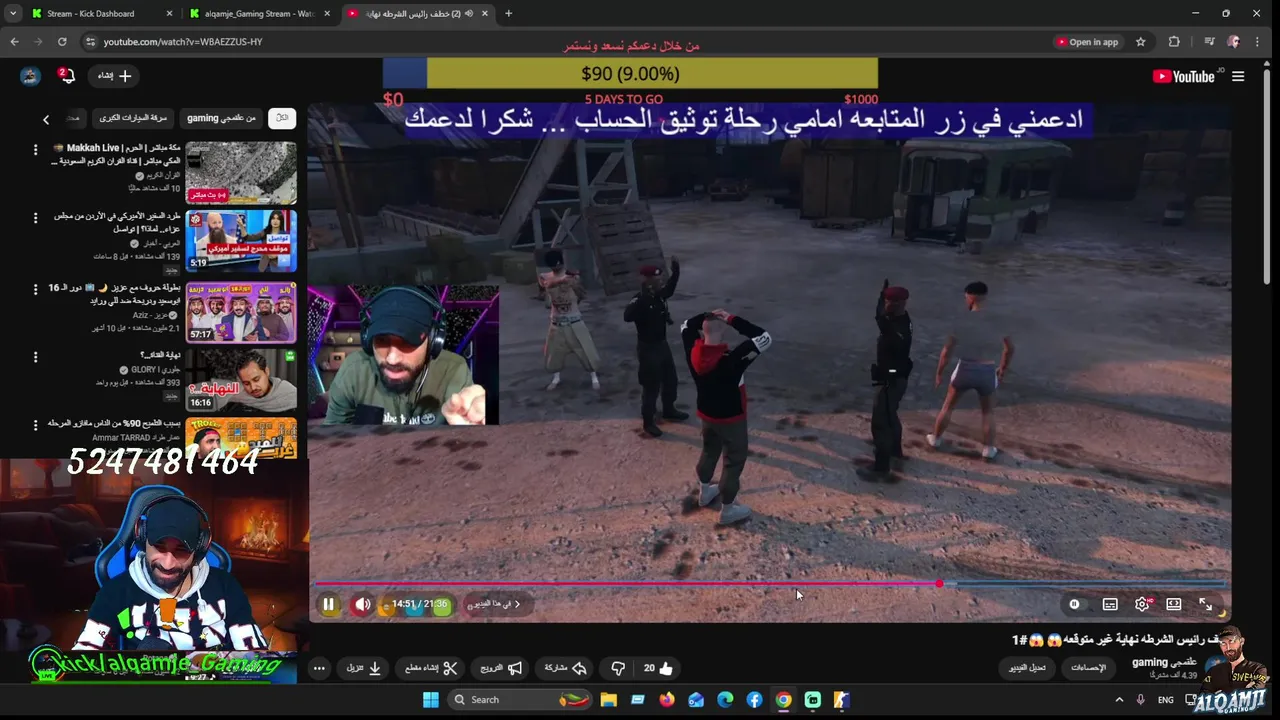Switch to theater mode
The image size is (1280, 720).
coord(1174,604)
